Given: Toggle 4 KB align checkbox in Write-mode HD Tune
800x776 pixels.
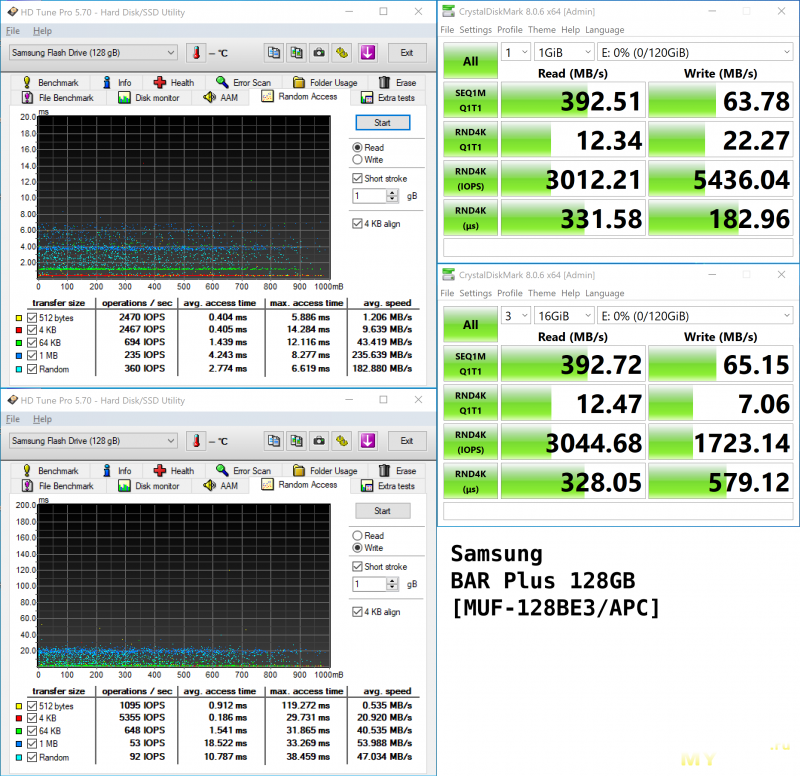Looking at the screenshot, I should point(357,612).
